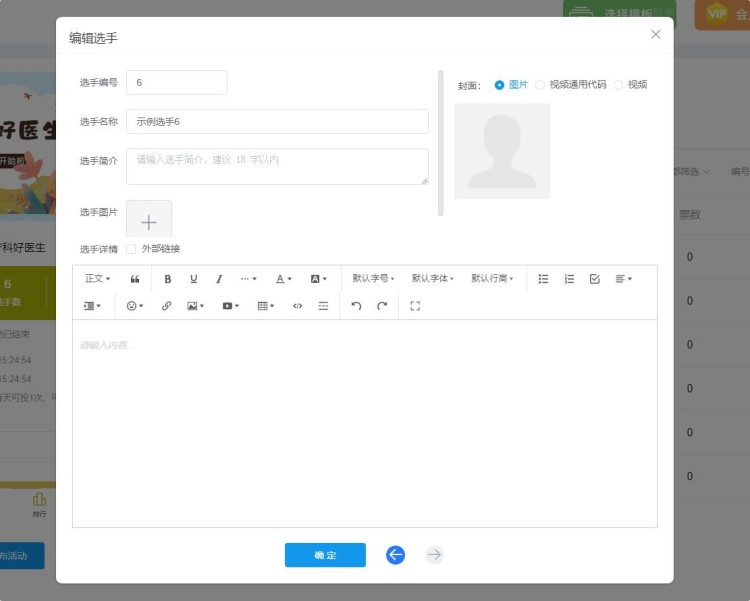Enter fullscreen editor mode
750x601 pixels.
[x=415, y=306]
